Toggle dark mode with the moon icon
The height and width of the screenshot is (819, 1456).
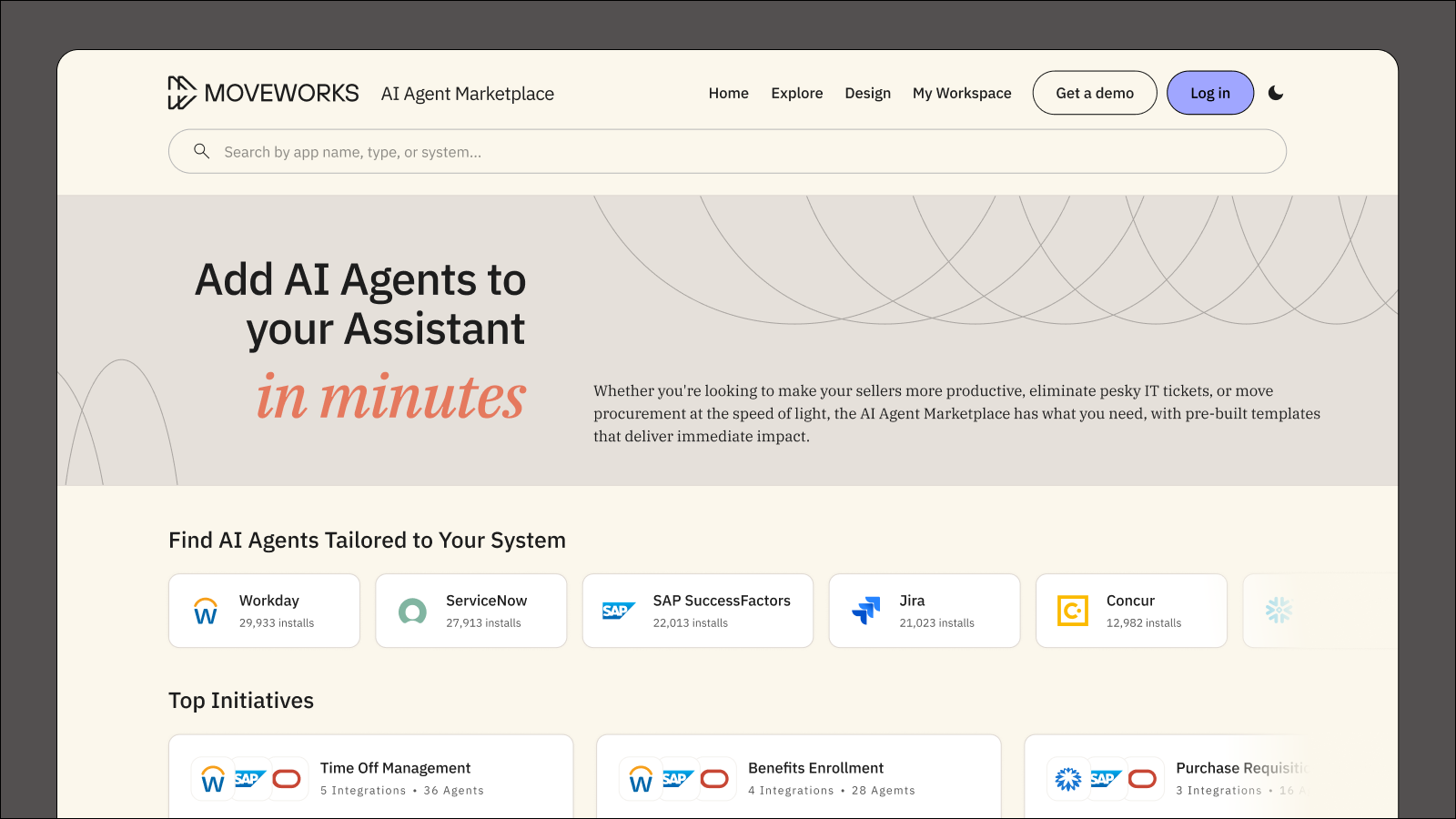tap(1277, 93)
